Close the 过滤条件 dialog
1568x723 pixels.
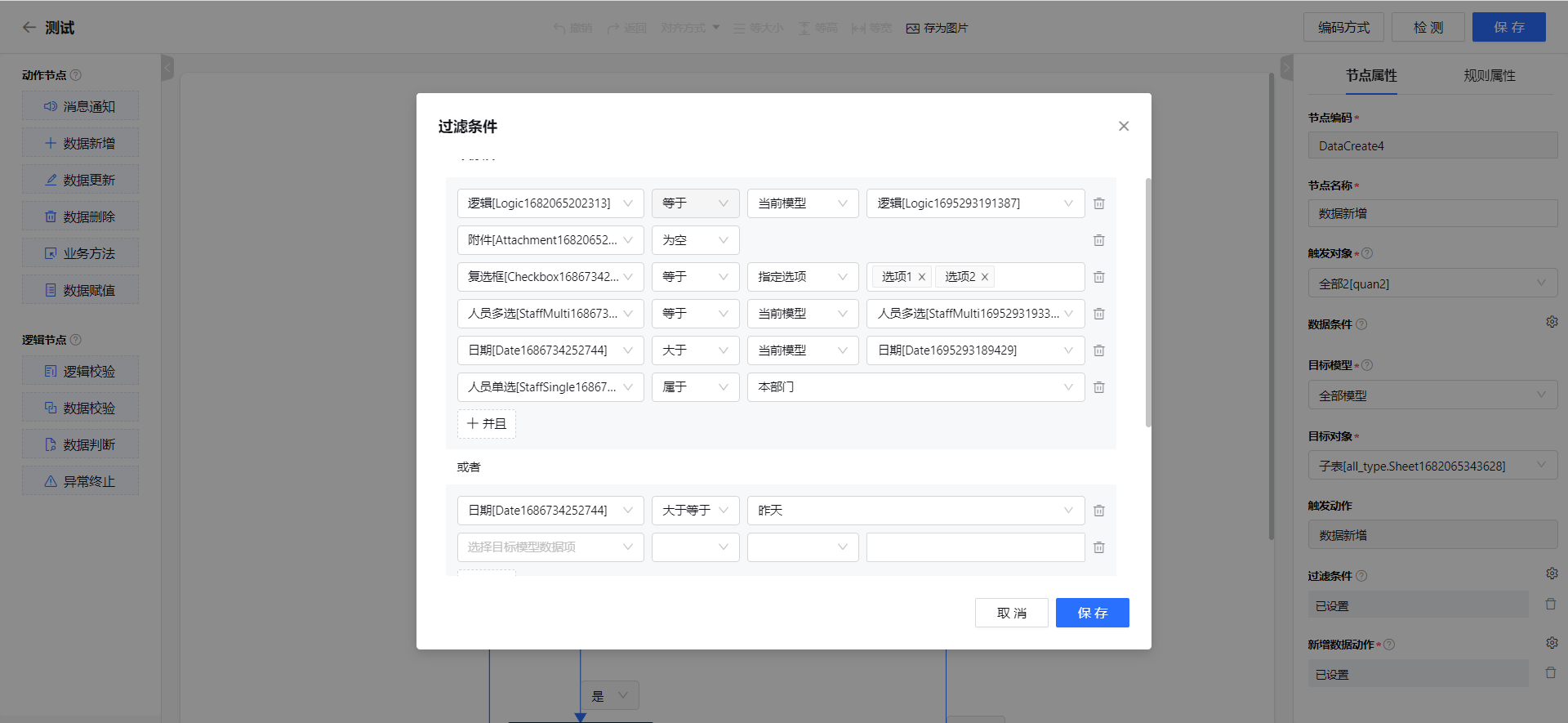click(x=1124, y=126)
